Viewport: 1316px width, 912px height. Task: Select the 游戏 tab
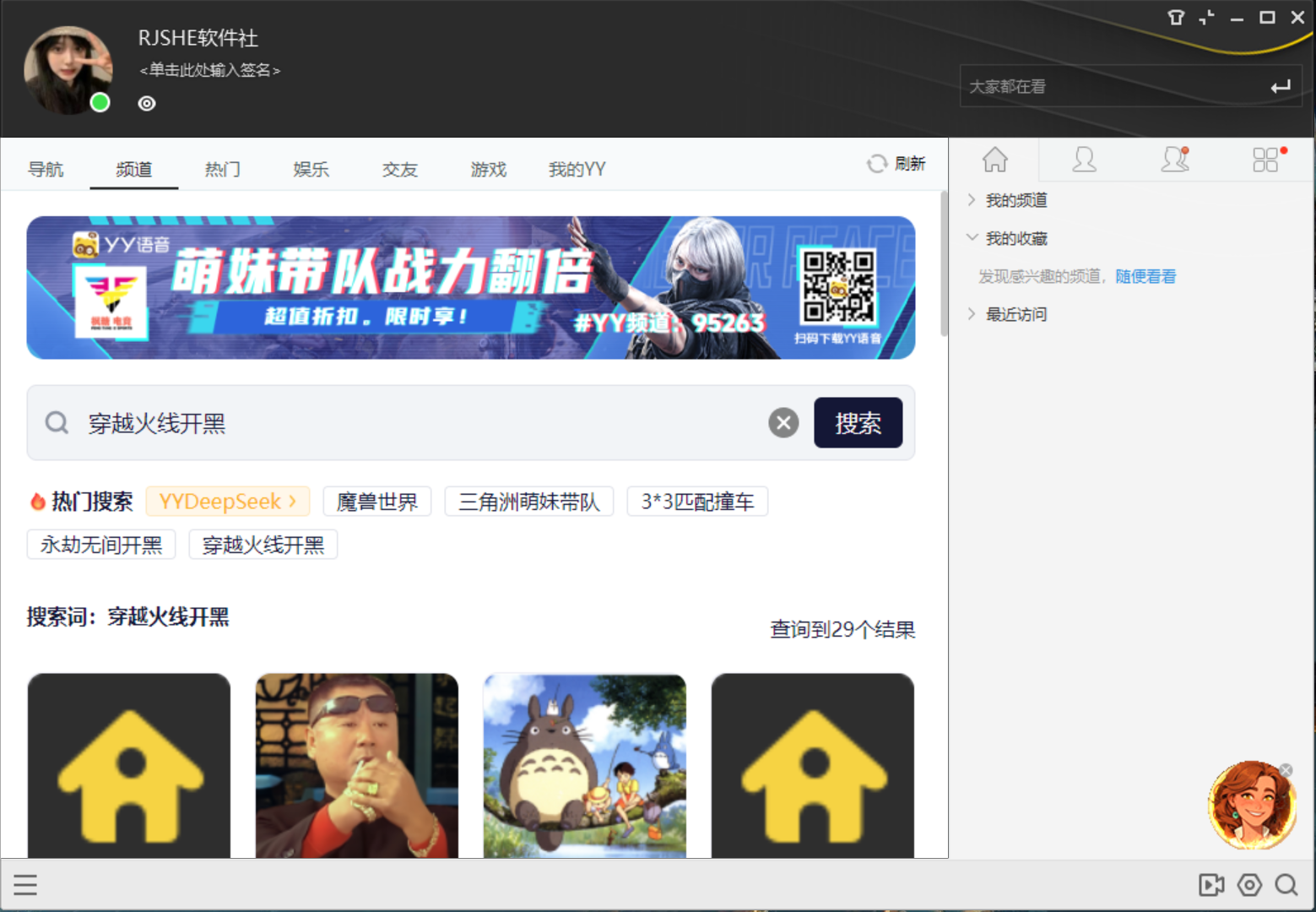[488, 169]
